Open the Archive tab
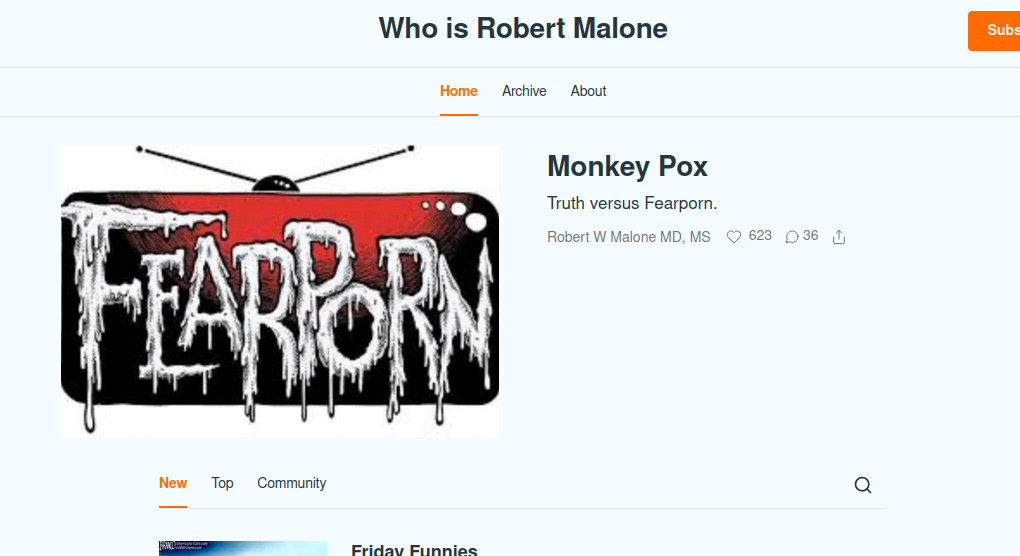 524,91
